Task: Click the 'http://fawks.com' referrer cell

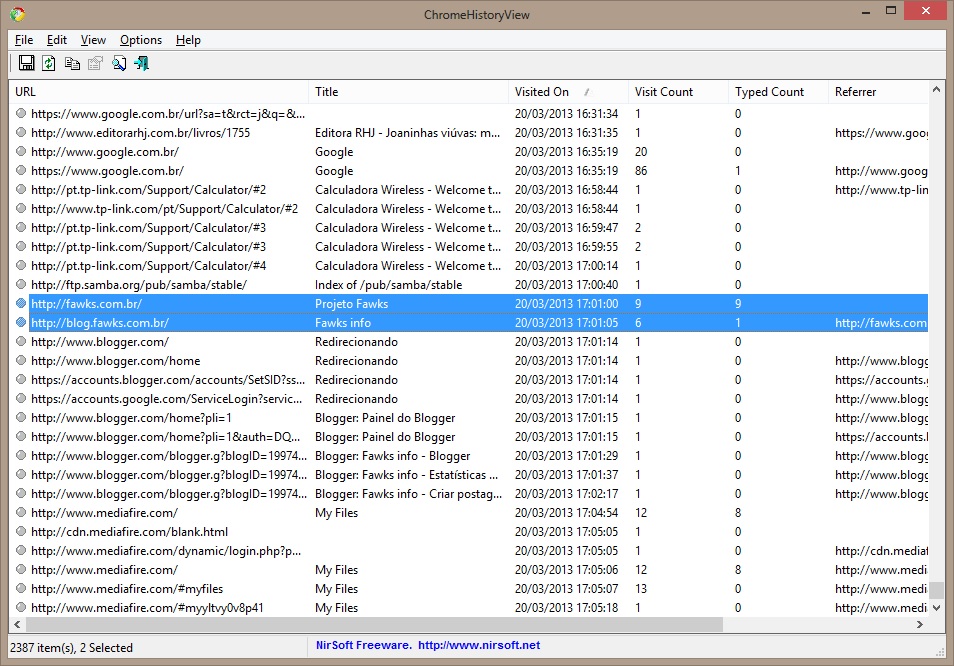Action: 880,323
